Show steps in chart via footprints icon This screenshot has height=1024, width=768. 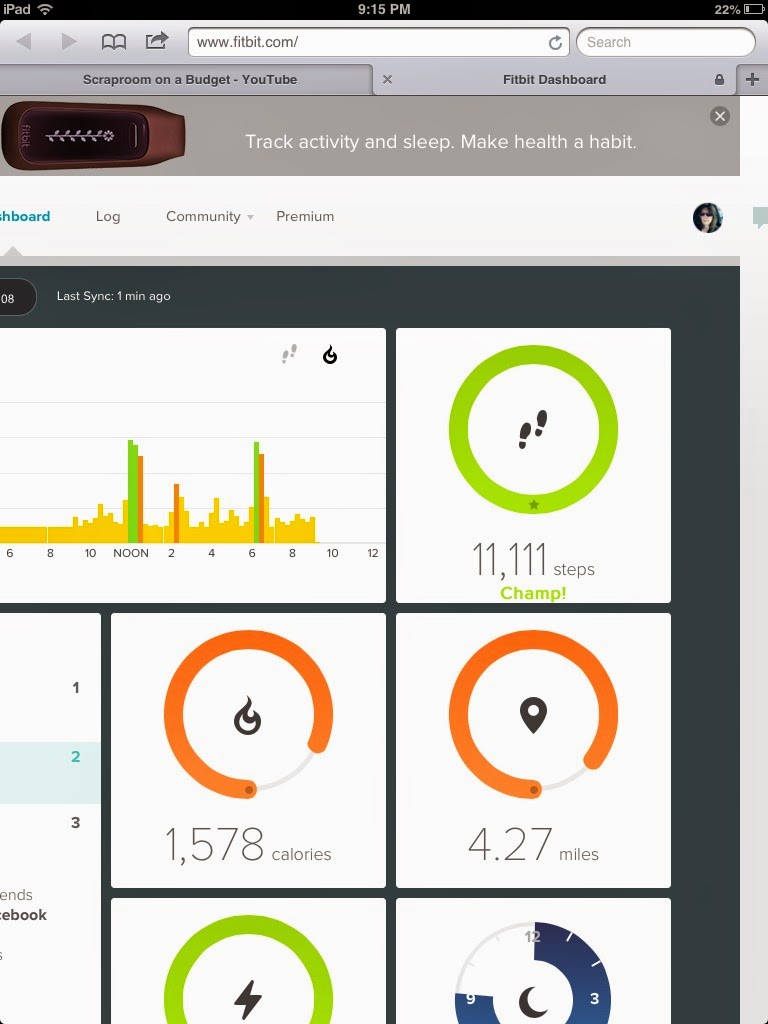[289, 354]
